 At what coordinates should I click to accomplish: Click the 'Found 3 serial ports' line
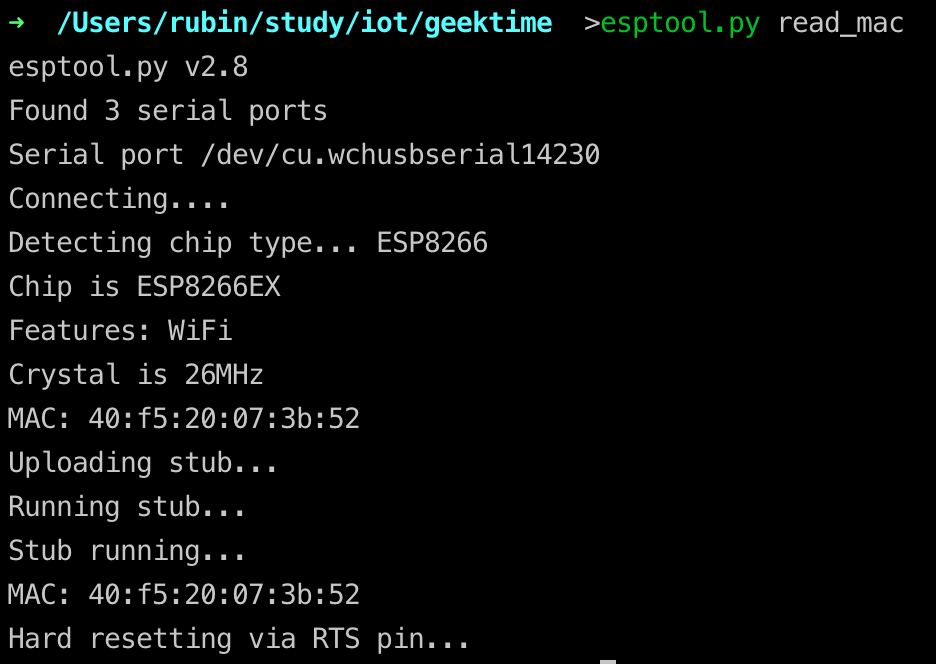(x=168, y=111)
